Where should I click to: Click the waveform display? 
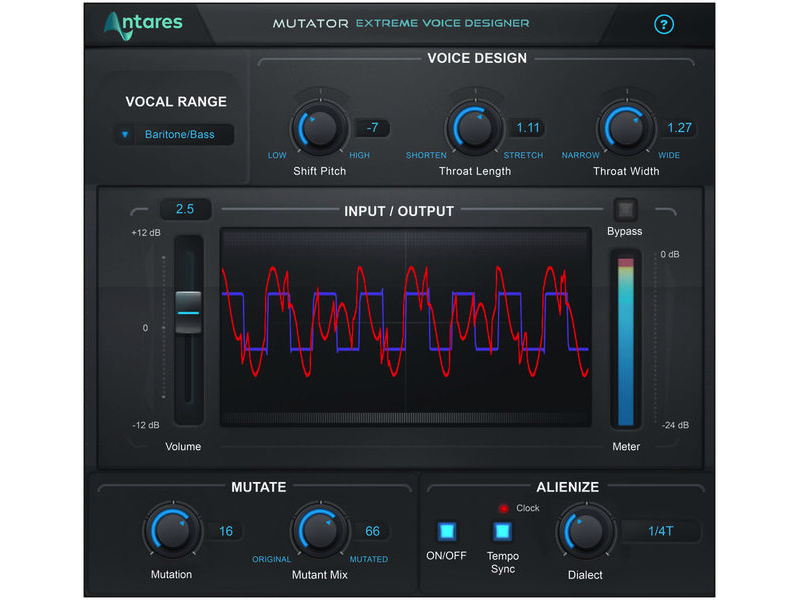(406, 327)
